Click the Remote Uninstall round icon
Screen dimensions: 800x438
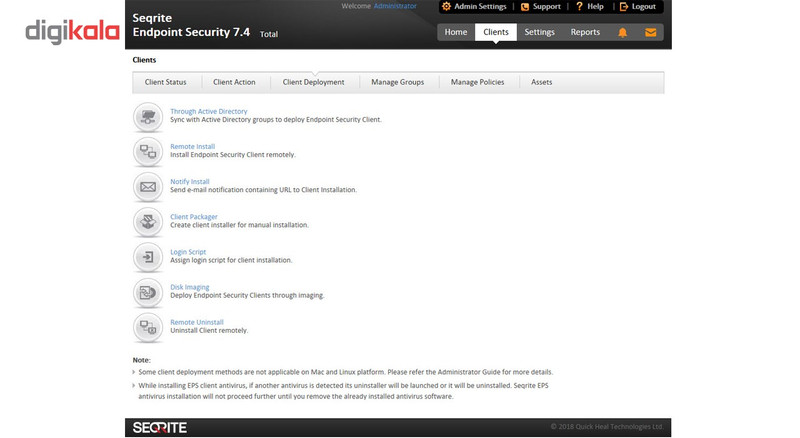coord(148,327)
